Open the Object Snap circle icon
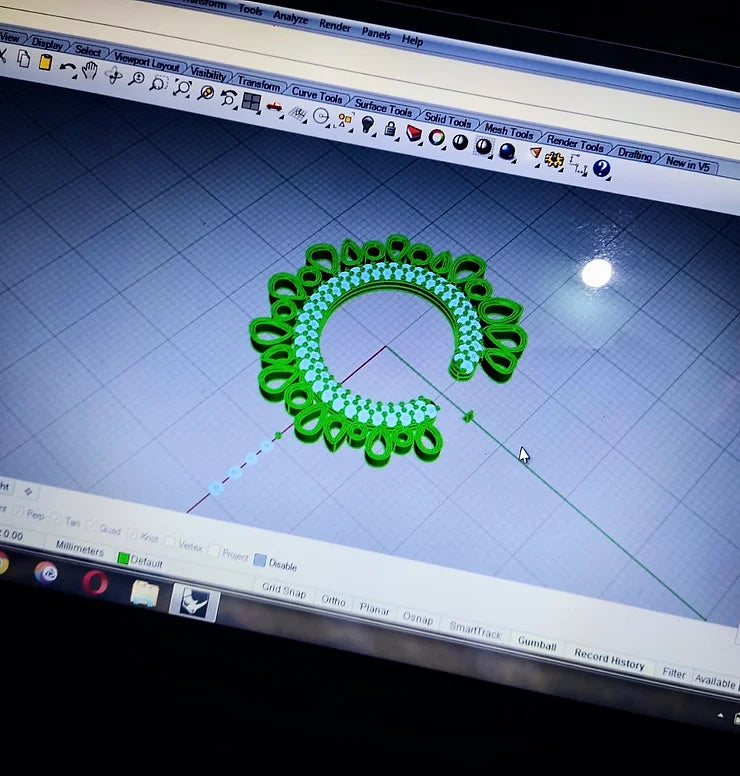Image resolution: width=740 pixels, height=776 pixels. [x=322, y=117]
